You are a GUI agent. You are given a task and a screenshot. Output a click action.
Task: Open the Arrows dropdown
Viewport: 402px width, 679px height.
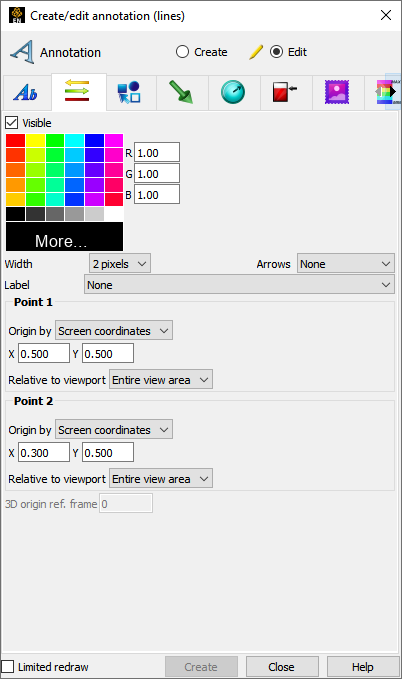tap(346, 264)
